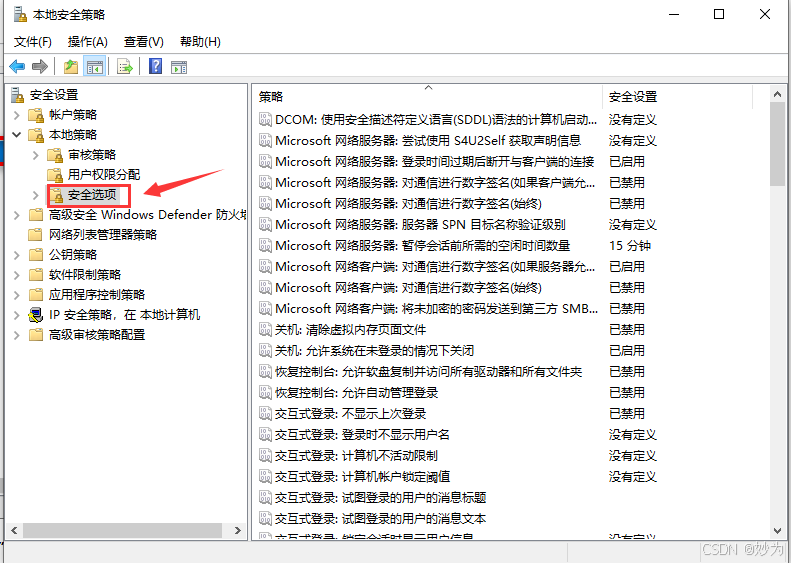791x563 pixels.
Task: Click the 公钥策略 folder icon
Action: [36, 255]
